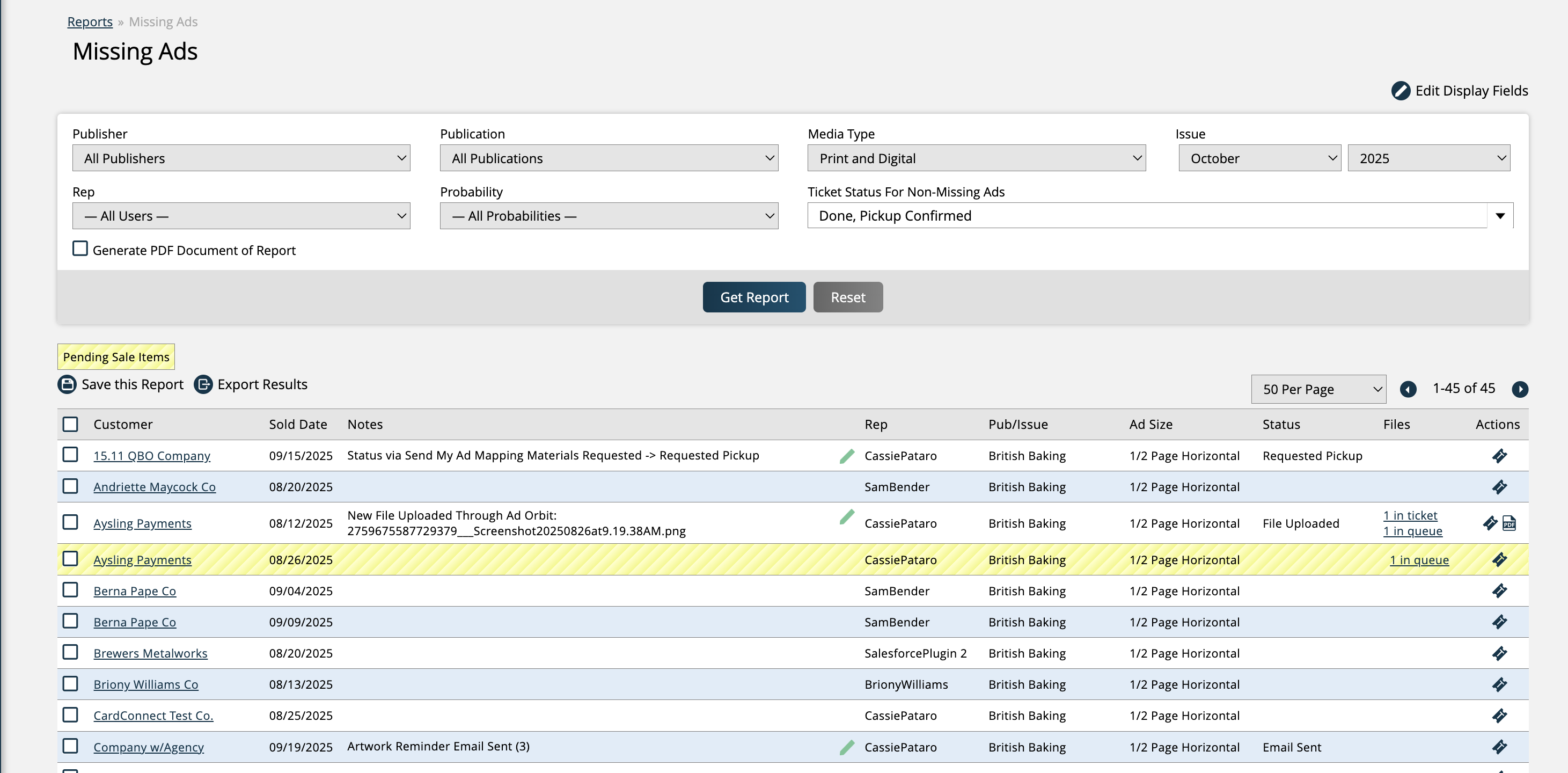Edit the Artwork Reminder note for Company w/Agency

click(x=847, y=747)
